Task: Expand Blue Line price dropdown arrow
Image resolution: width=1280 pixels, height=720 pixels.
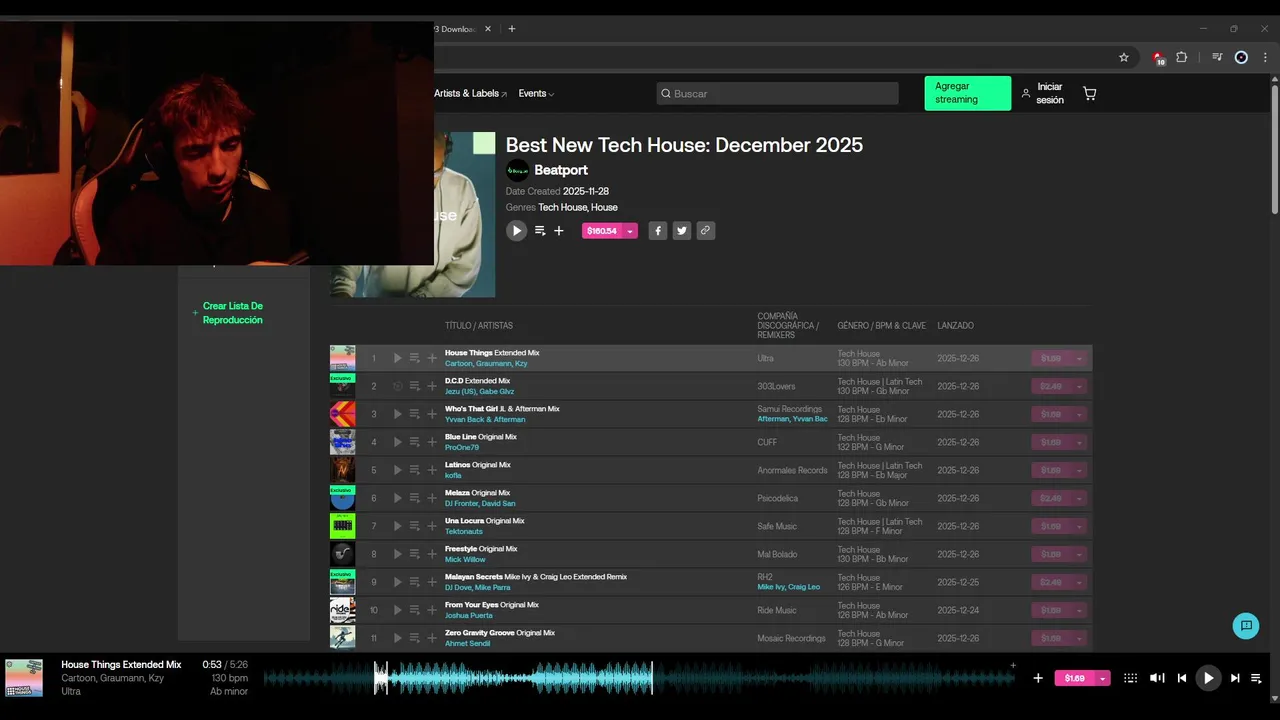Action: point(1079,442)
